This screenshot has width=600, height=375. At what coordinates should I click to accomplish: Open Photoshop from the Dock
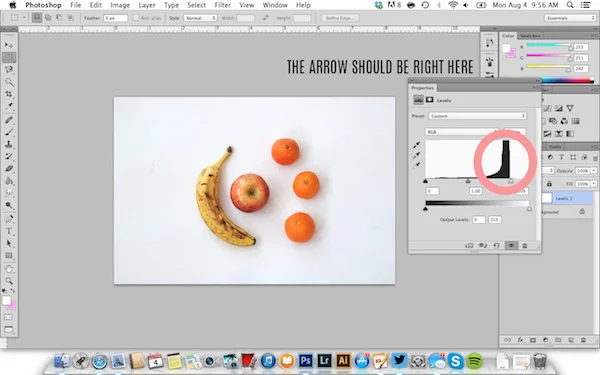(x=305, y=361)
